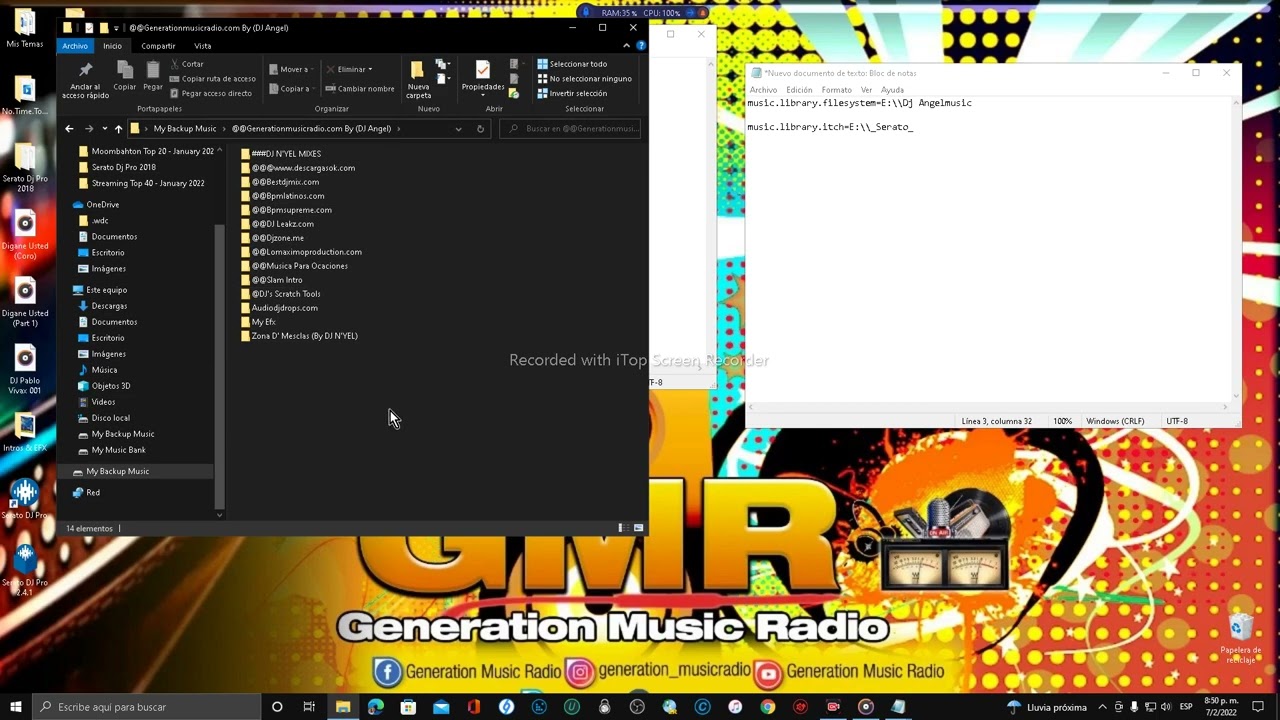Screen dimensions: 1280x720
Task: Create a Nueva carpeta from ribbon
Action: click(418, 79)
